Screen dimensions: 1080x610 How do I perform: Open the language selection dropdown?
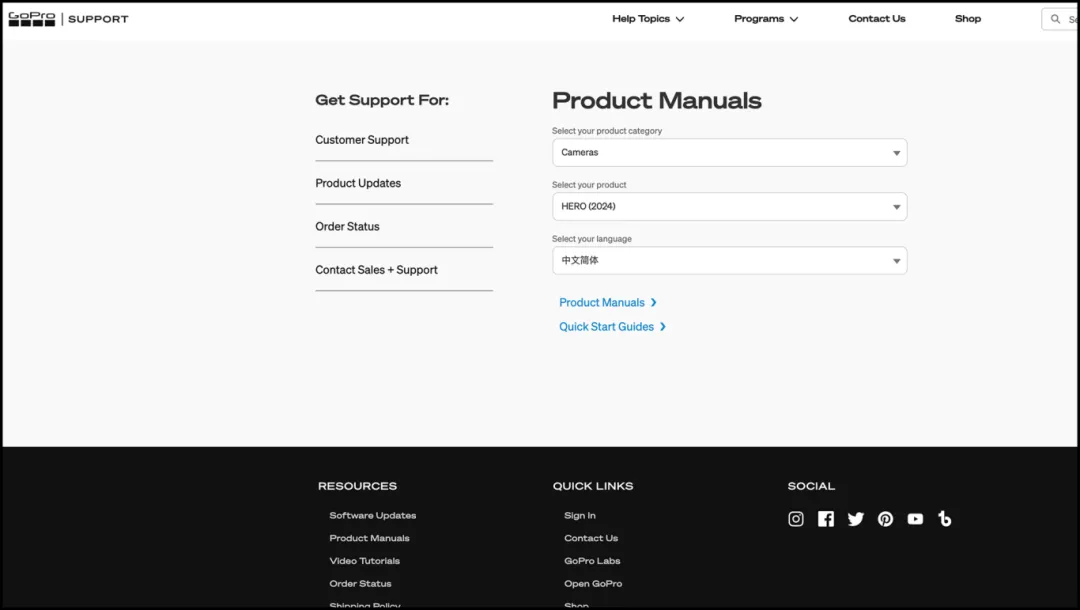pyautogui.click(x=729, y=261)
